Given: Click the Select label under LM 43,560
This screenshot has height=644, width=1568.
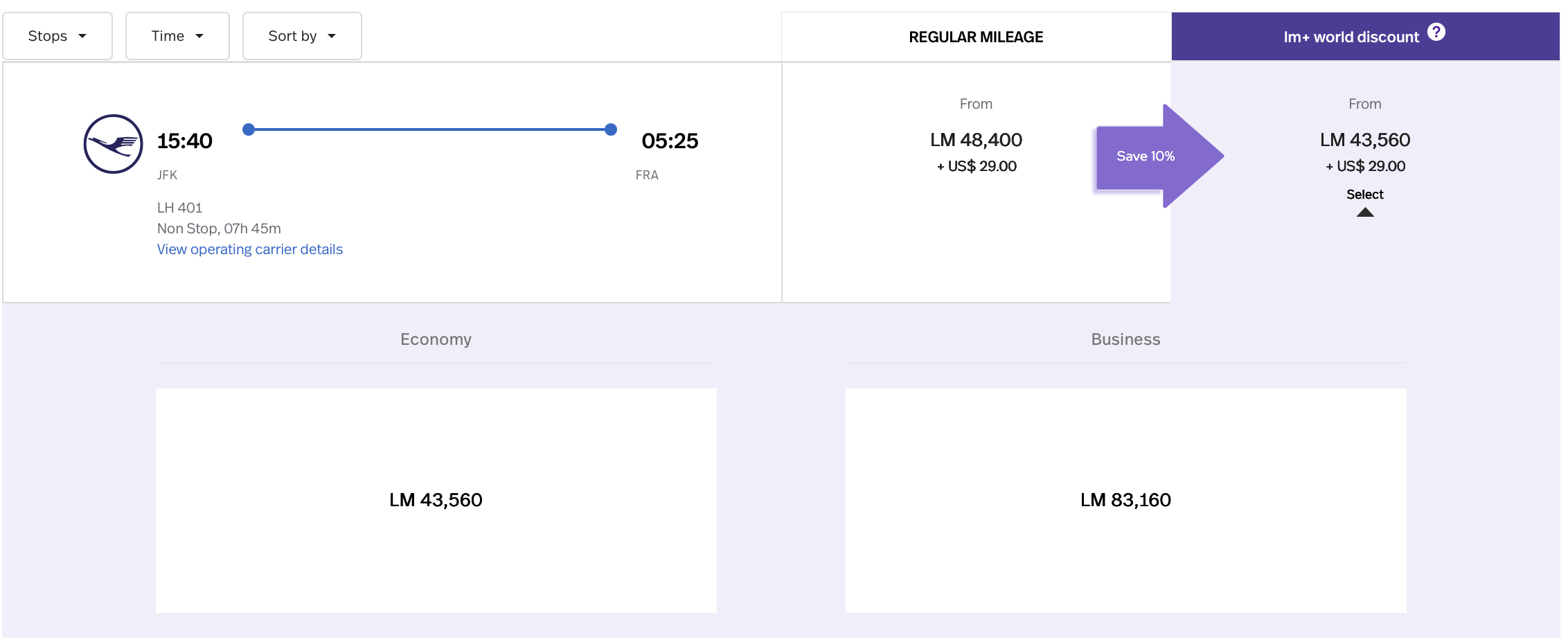Looking at the screenshot, I should point(1364,195).
